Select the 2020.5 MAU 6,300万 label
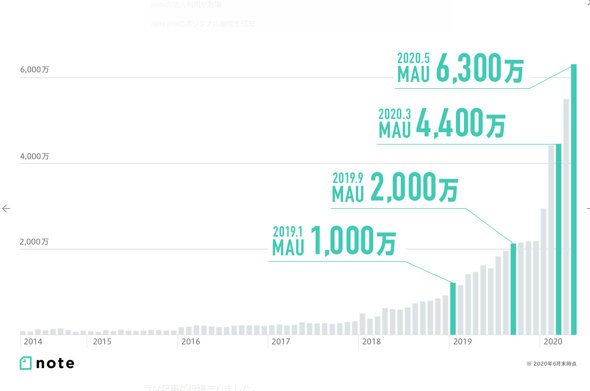The width and height of the screenshot is (590, 391). [460, 68]
